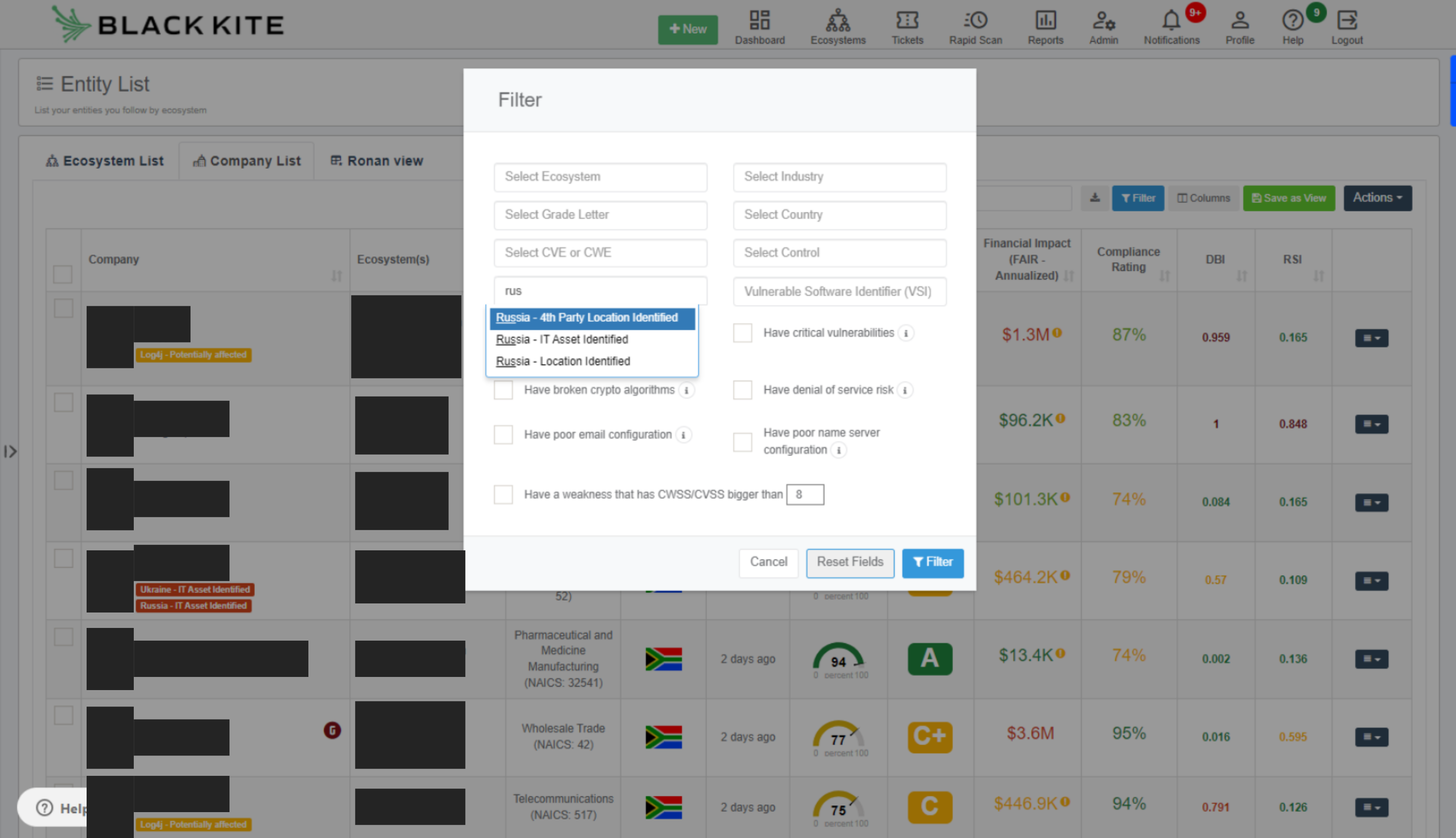Check the CWSS/CVSS weakness checkbox
The height and width of the screenshot is (838, 1456).
click(x=503, y=495)
